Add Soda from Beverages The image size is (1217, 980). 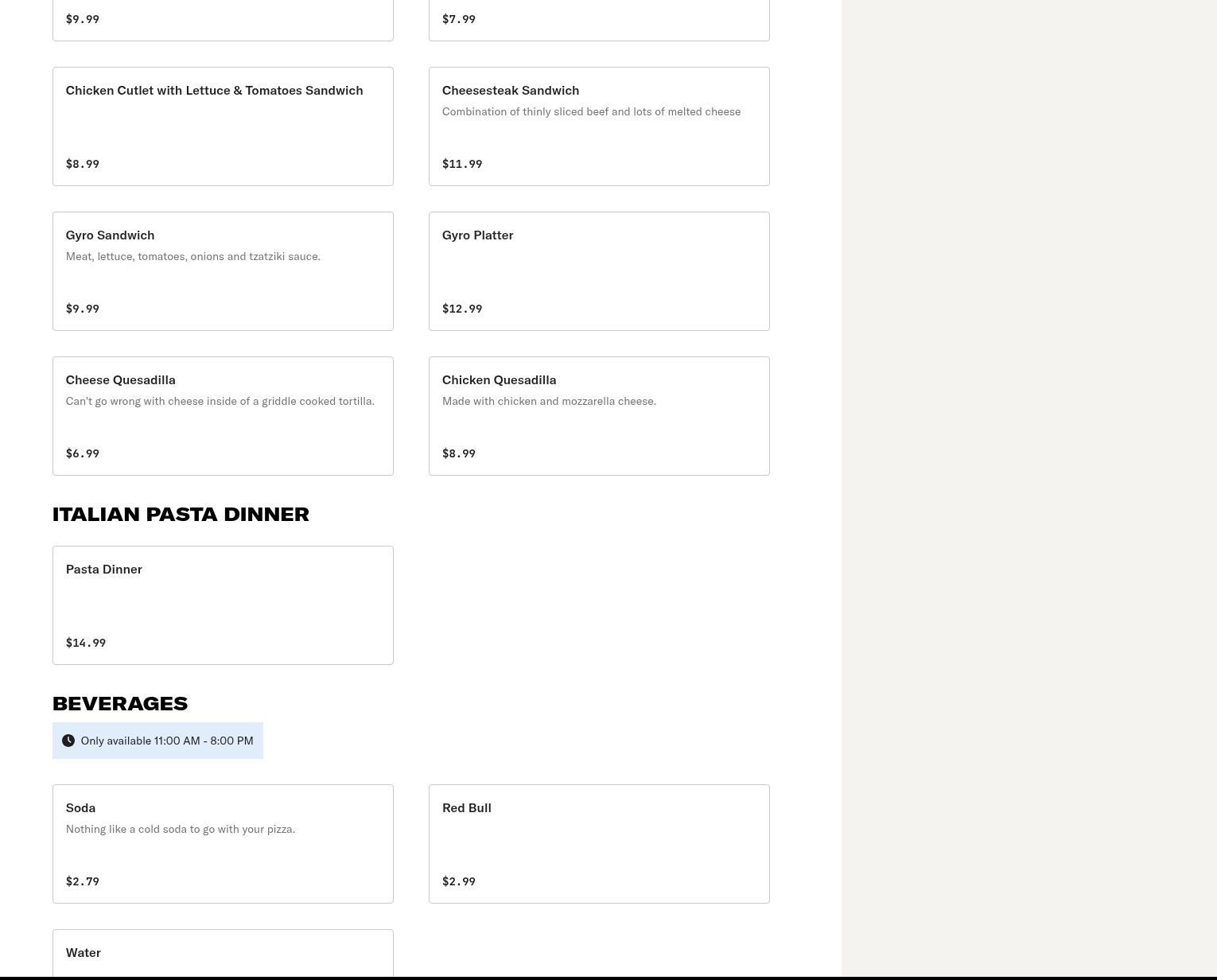223,844
